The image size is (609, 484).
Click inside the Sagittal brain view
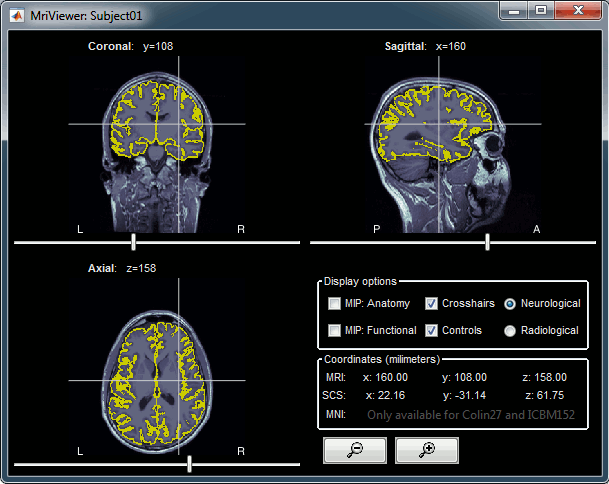tap(430, 130)
